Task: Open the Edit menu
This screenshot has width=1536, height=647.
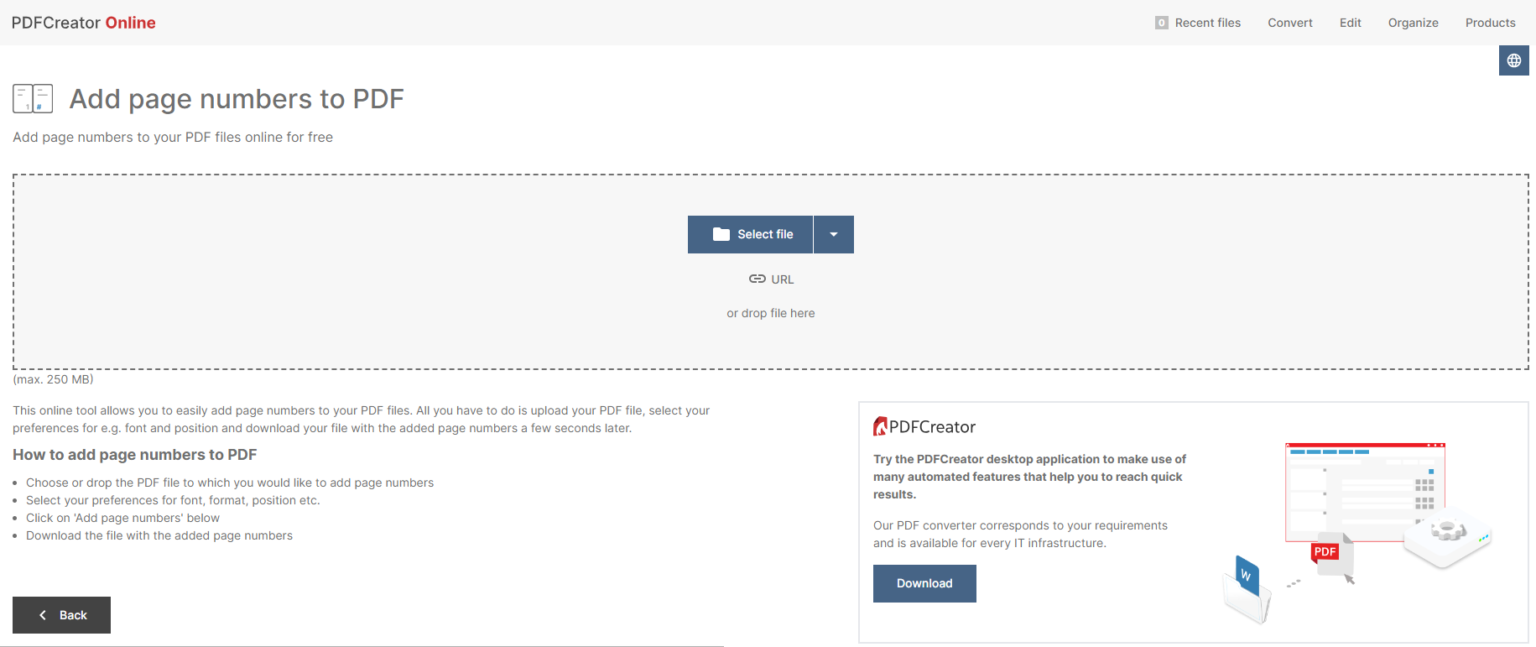Action: pyautogui.click(x=1349, y=22)
